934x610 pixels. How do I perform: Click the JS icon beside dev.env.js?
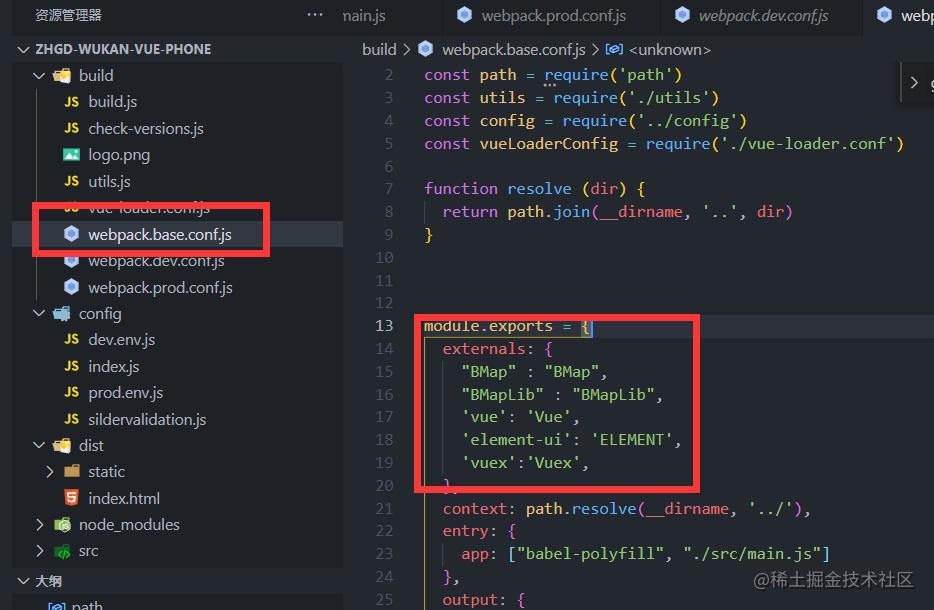coord(71,339)
